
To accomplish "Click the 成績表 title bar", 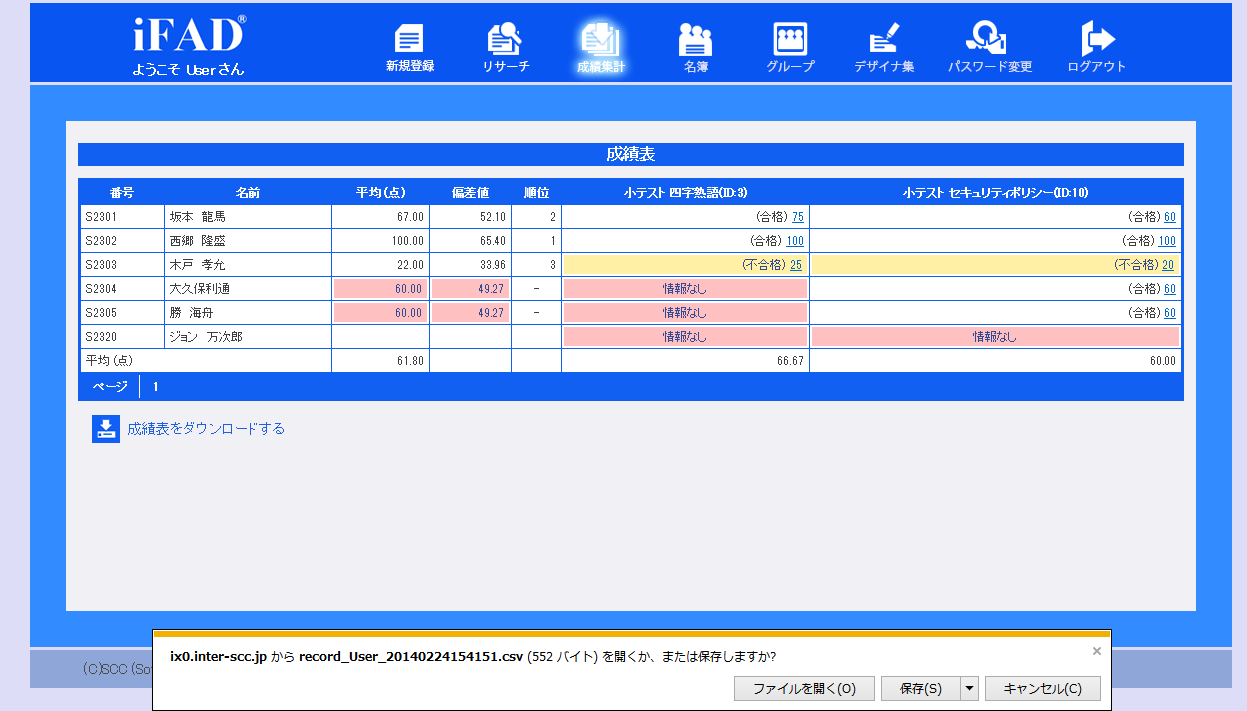I will [x=631, y=154].
